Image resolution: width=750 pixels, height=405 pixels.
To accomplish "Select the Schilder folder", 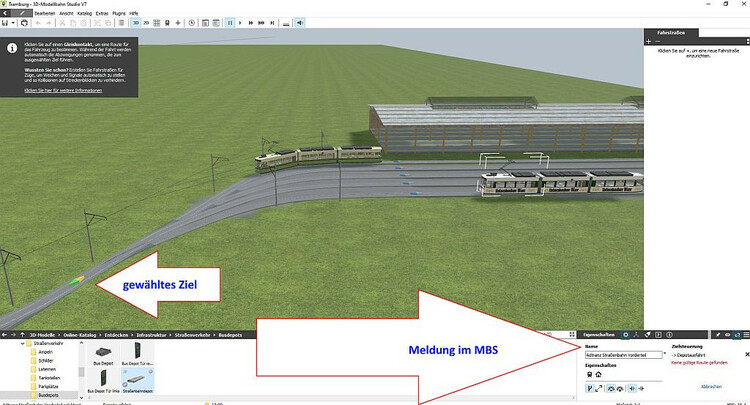I will pyautogui.click(x=46, y=361).
